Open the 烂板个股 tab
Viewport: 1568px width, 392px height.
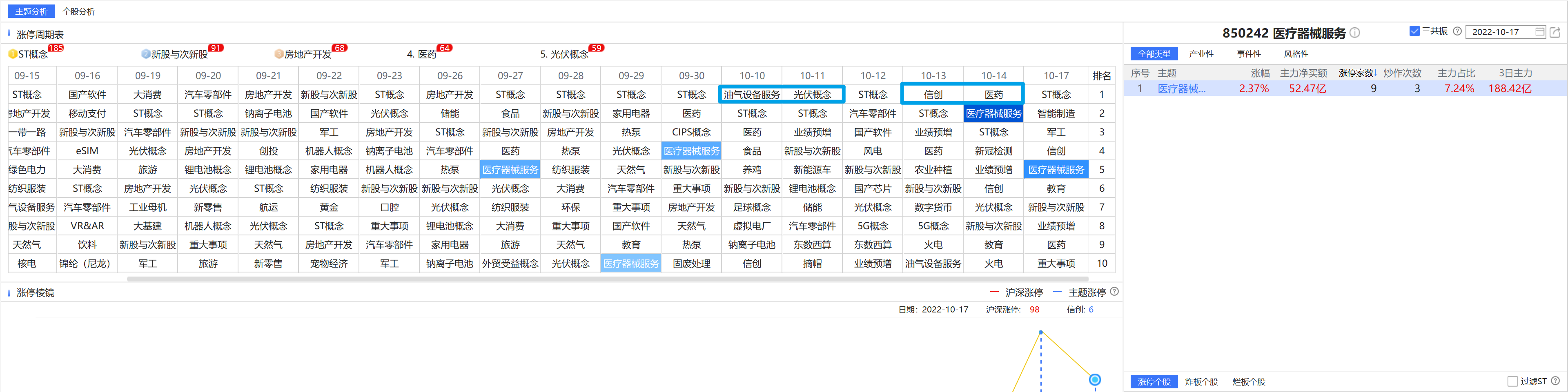coord(1248,382)
